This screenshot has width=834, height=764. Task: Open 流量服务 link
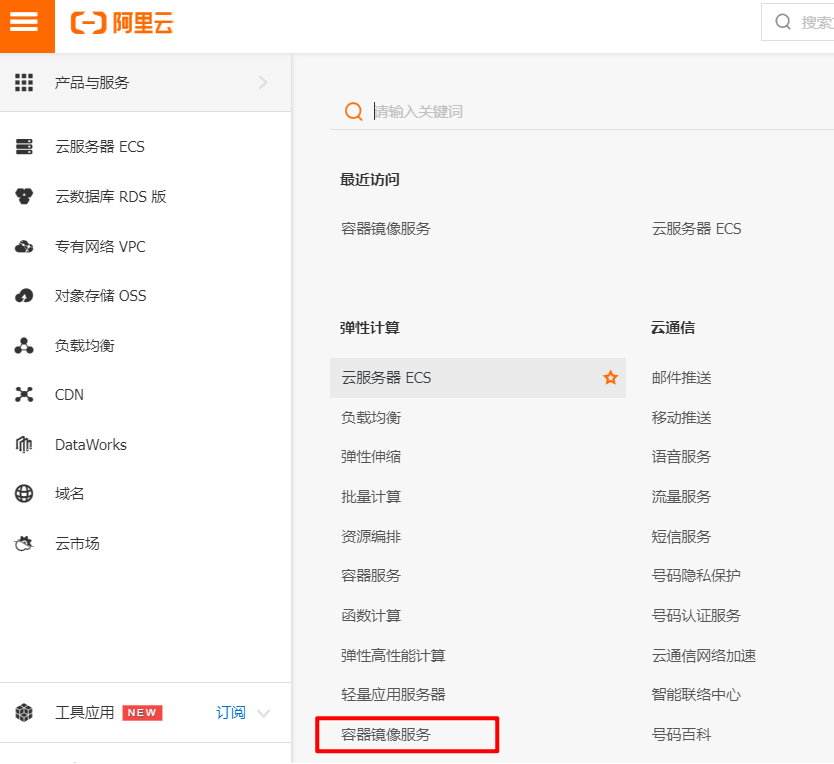(681, 496)
